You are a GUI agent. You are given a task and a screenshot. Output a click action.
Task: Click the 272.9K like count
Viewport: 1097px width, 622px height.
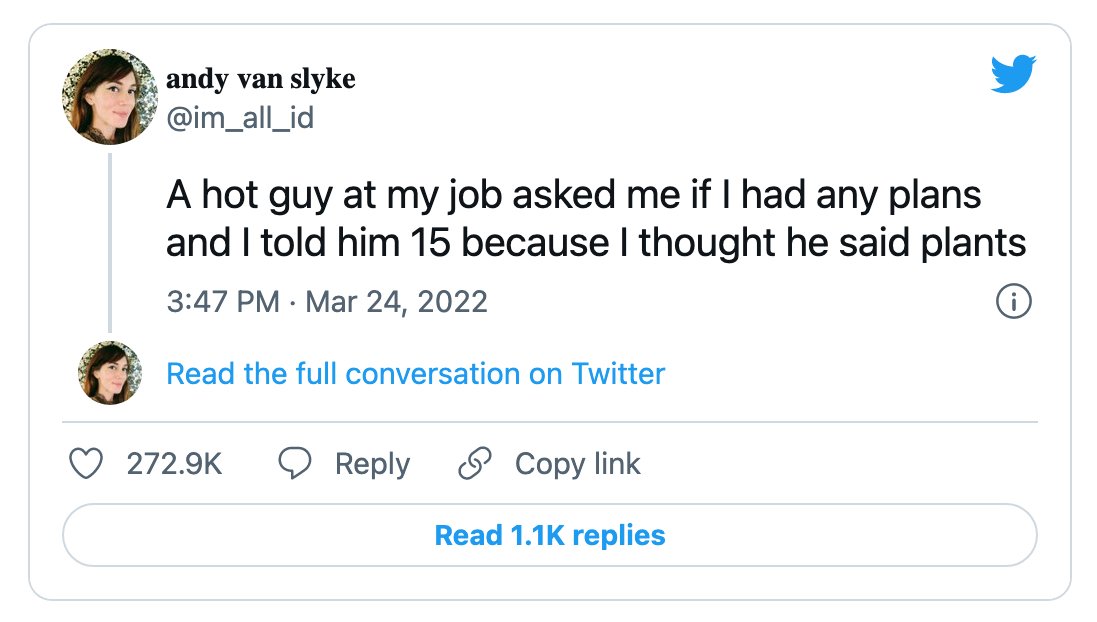[x=174, y=464]
